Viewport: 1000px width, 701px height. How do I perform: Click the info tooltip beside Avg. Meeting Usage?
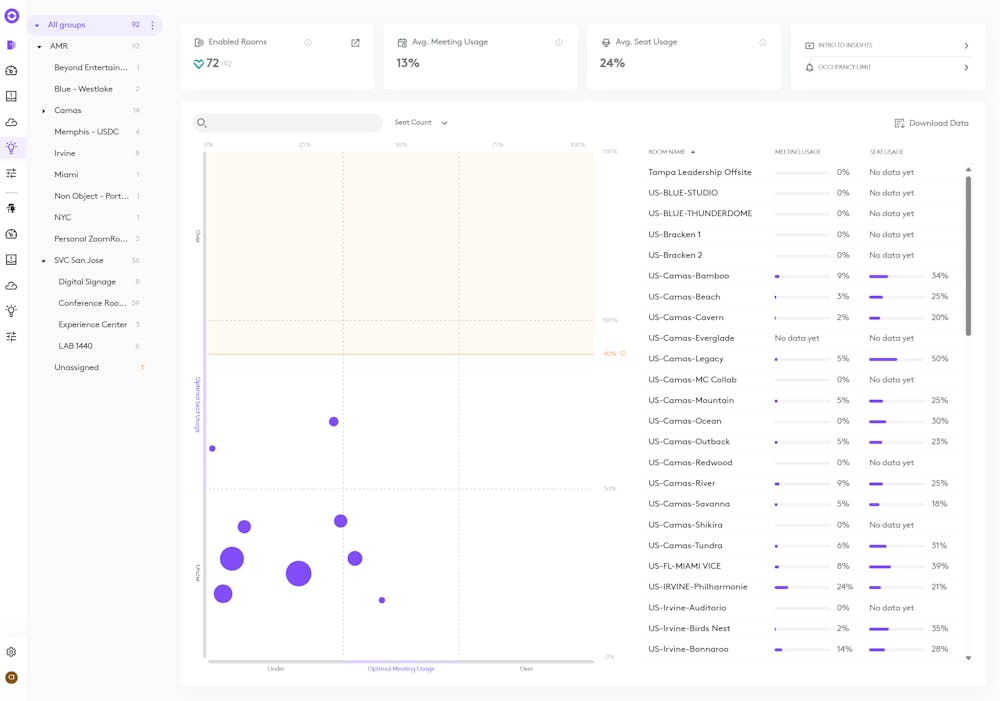(558, 41)
